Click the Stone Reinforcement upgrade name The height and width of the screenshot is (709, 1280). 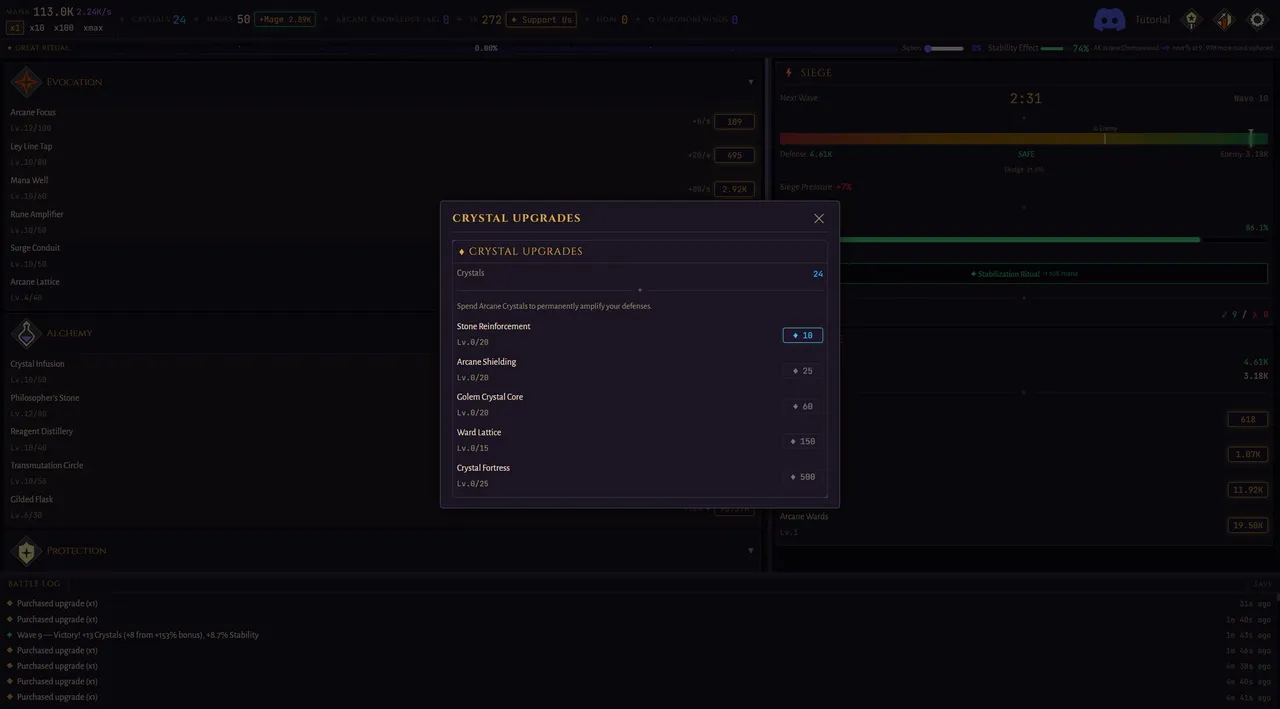pyautogui.click(x=494, y=327)
